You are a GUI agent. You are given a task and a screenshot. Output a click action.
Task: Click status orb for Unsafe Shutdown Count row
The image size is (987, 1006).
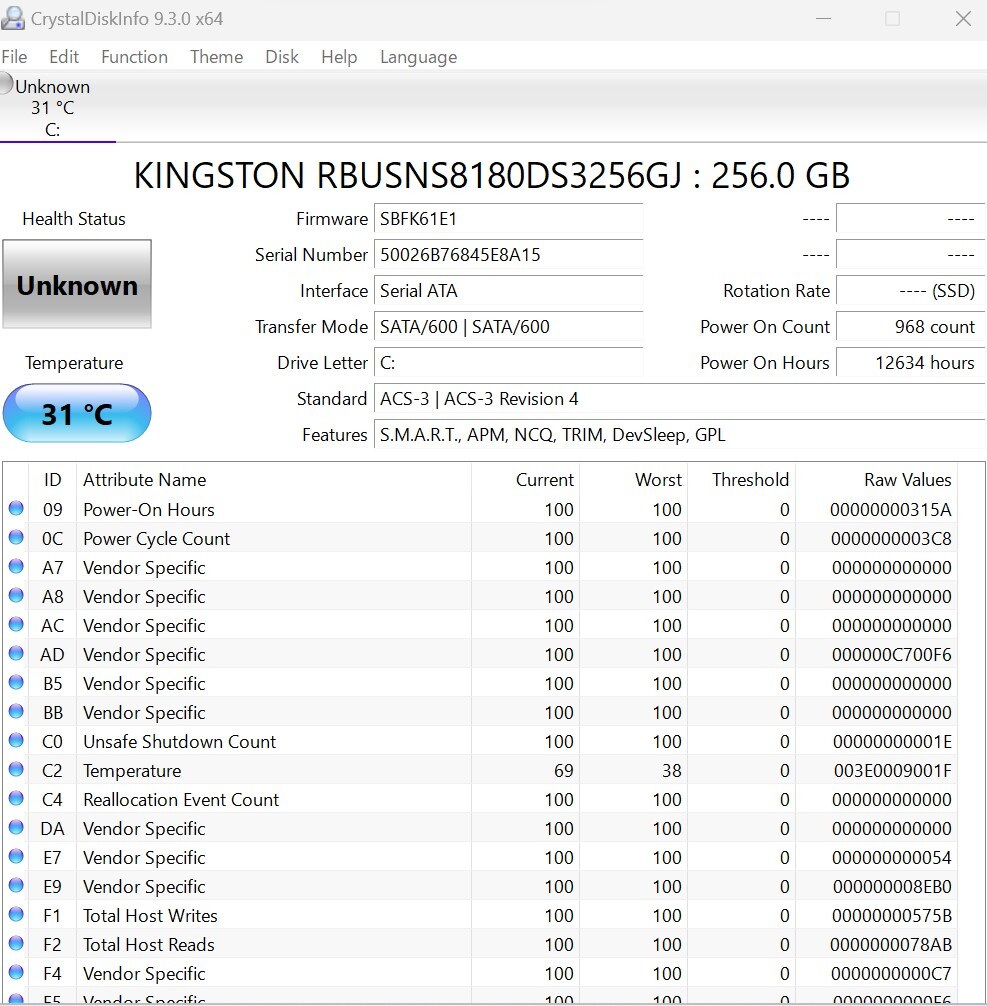(x=16, y=741)
